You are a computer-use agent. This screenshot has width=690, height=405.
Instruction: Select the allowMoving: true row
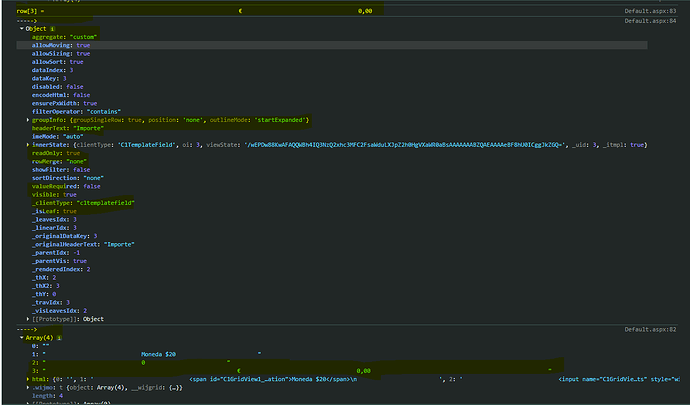61,45
